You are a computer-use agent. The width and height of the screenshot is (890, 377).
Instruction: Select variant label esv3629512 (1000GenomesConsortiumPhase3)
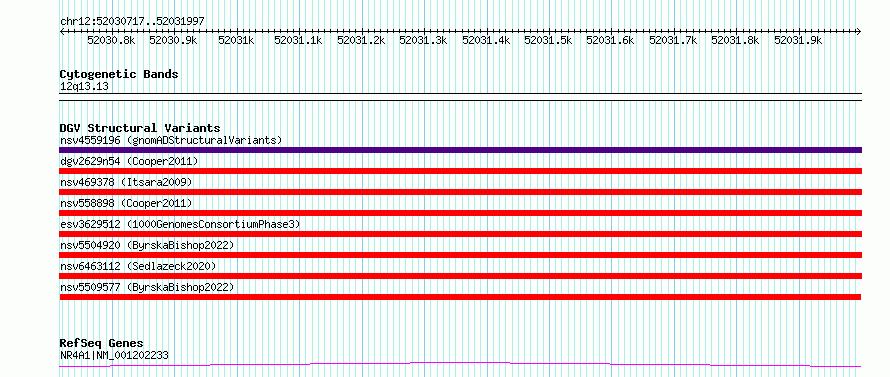coord(180,224)
